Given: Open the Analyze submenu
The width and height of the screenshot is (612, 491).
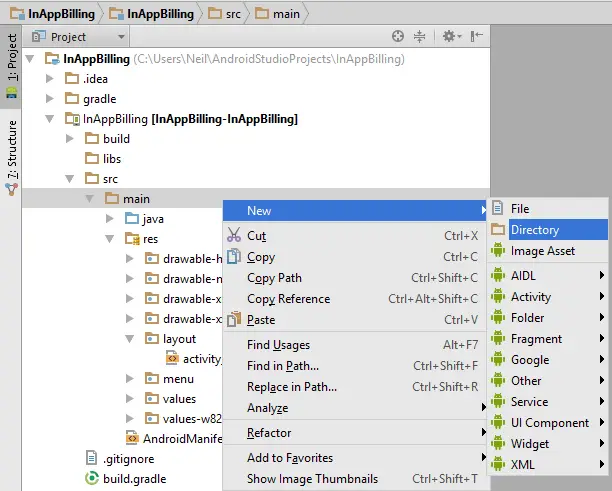Looking at the screenshot, I should (354, 407).
